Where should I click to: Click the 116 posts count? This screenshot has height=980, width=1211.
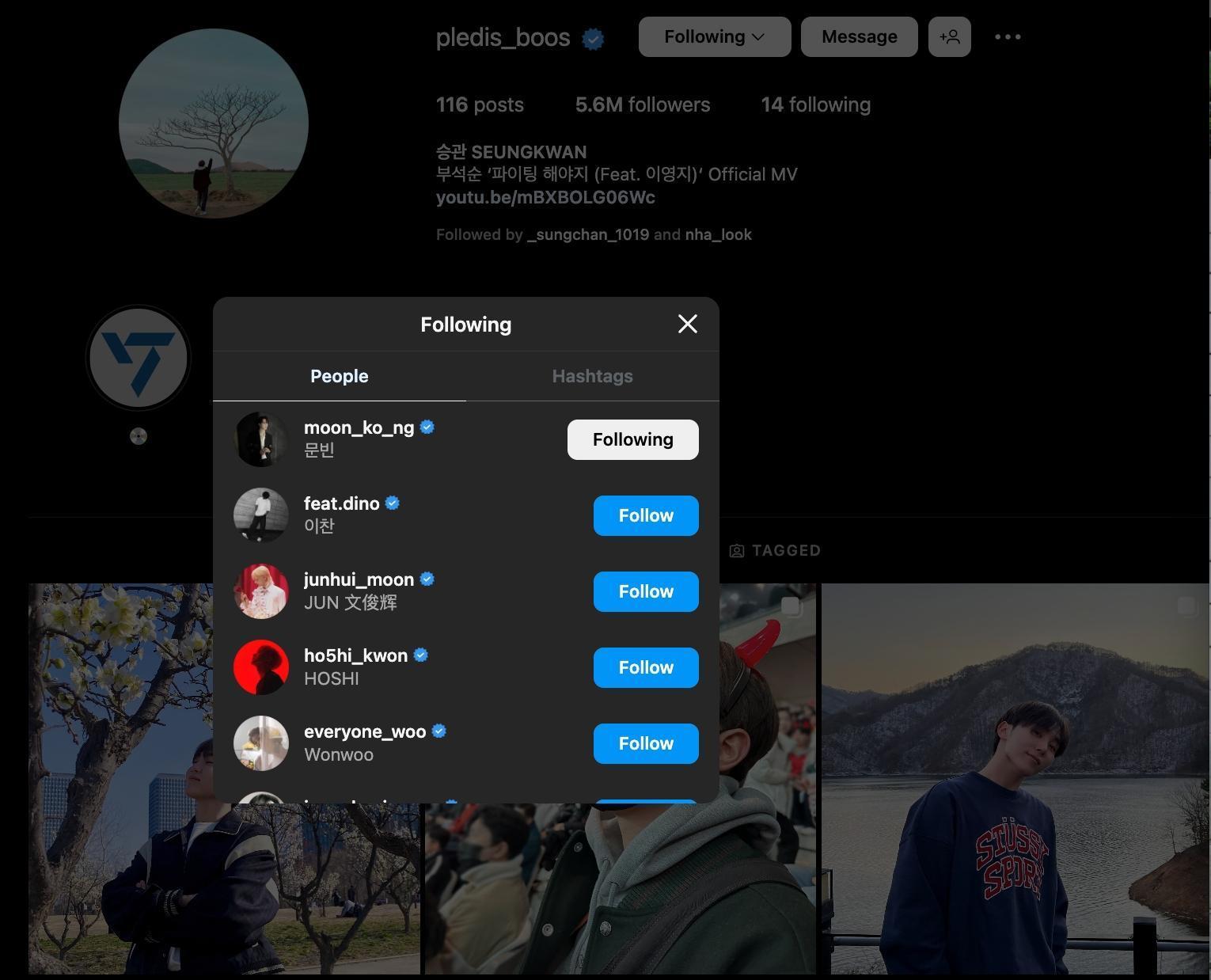tap(480, 104)
